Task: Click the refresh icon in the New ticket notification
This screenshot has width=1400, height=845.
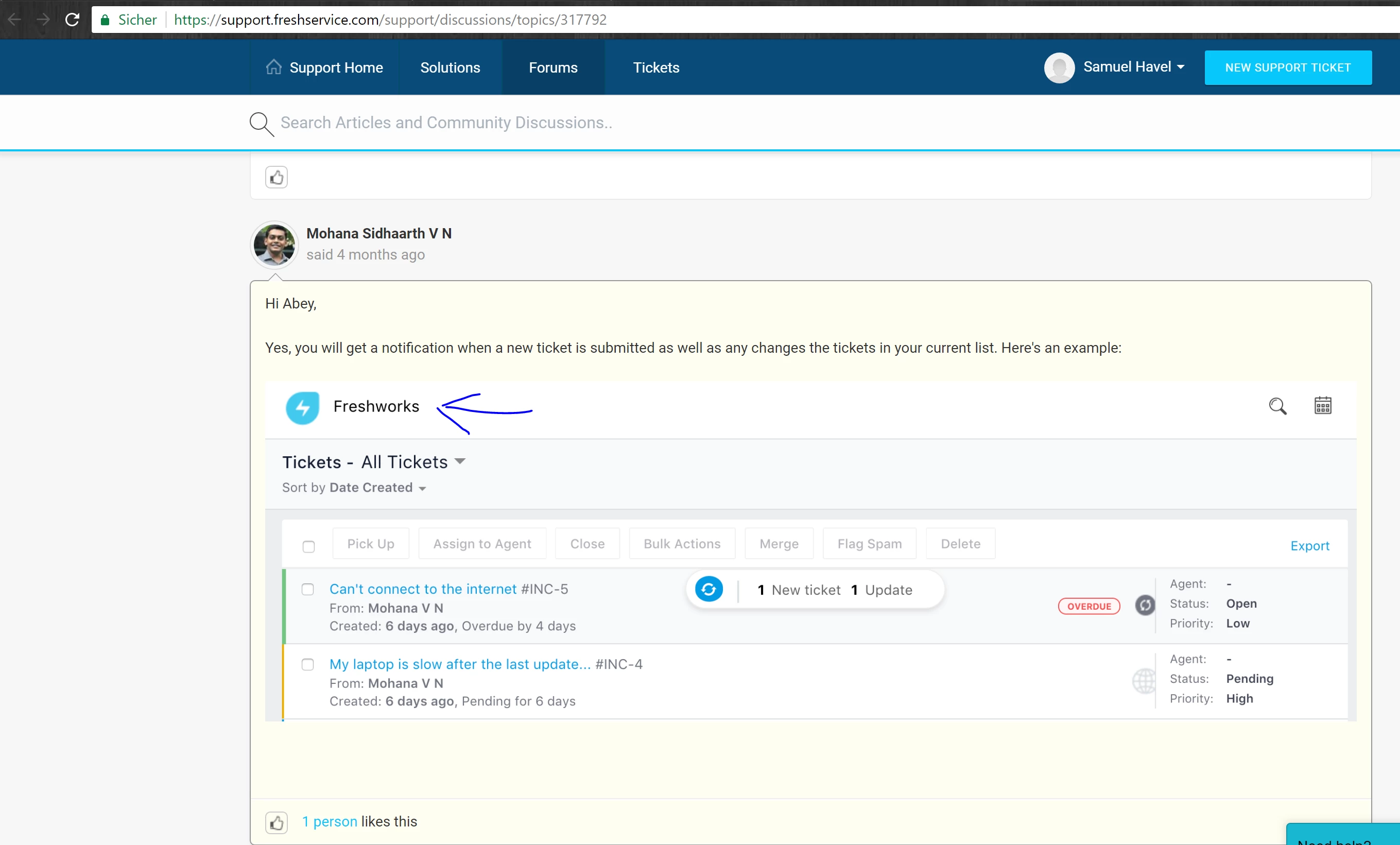Action: tap(708, 589)
